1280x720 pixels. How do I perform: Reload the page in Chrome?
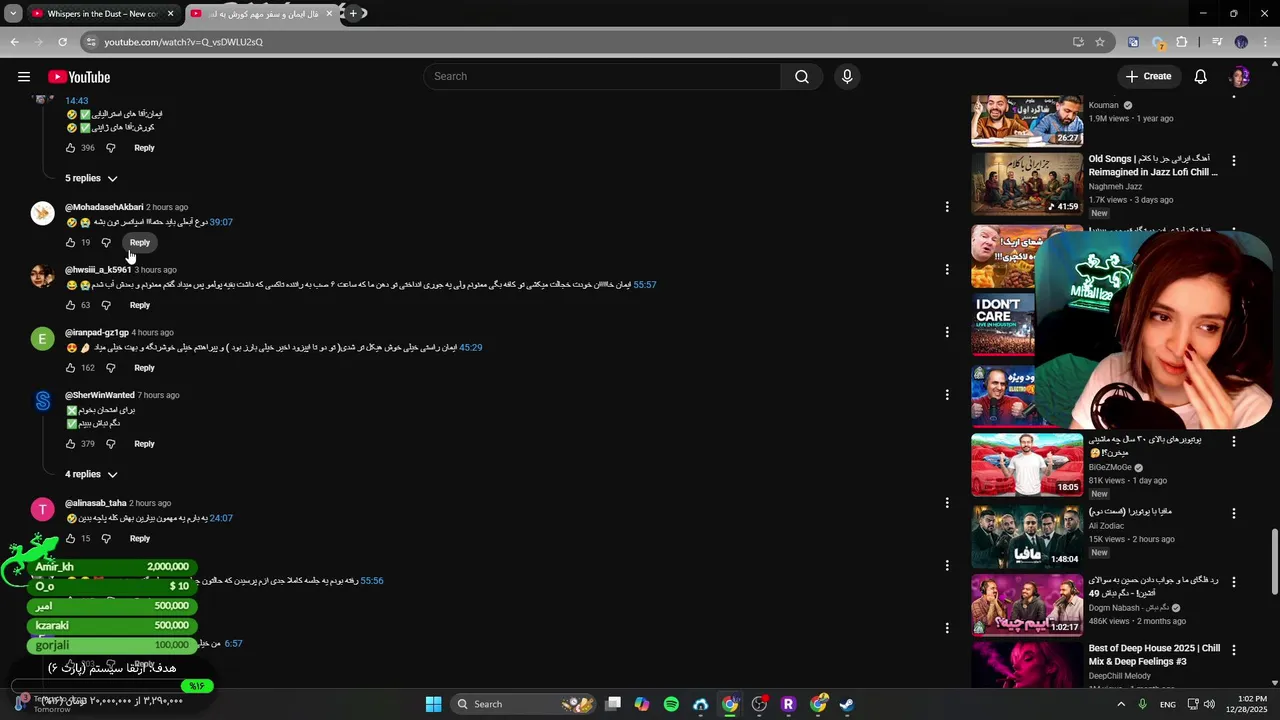62,42
